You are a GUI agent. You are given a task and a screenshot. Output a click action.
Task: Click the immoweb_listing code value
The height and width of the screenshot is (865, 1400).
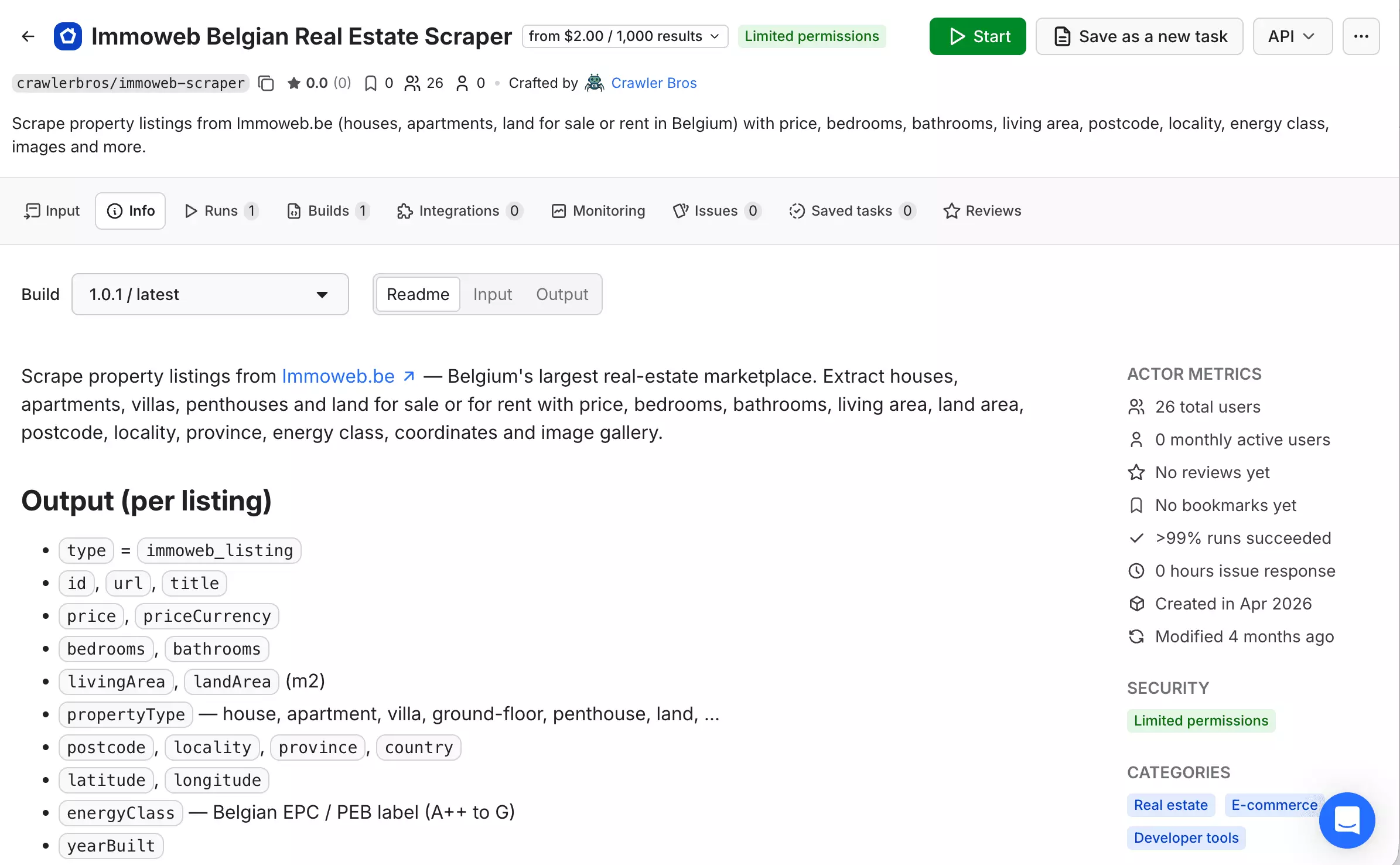coord(219,550)
